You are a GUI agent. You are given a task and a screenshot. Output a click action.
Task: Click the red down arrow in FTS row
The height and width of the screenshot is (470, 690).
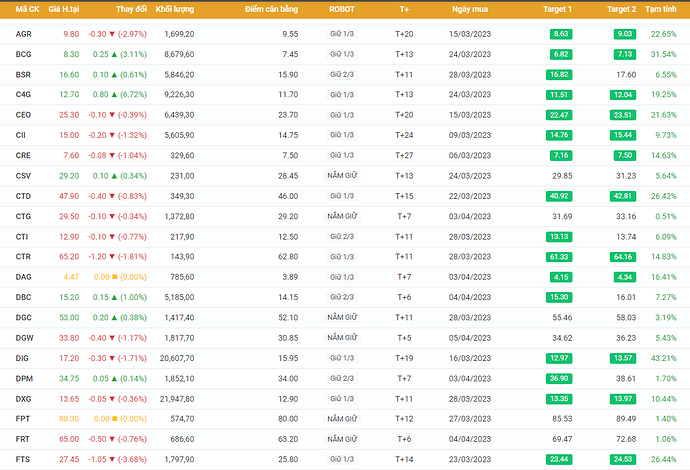pyautogui.click(x=114, y=459)
